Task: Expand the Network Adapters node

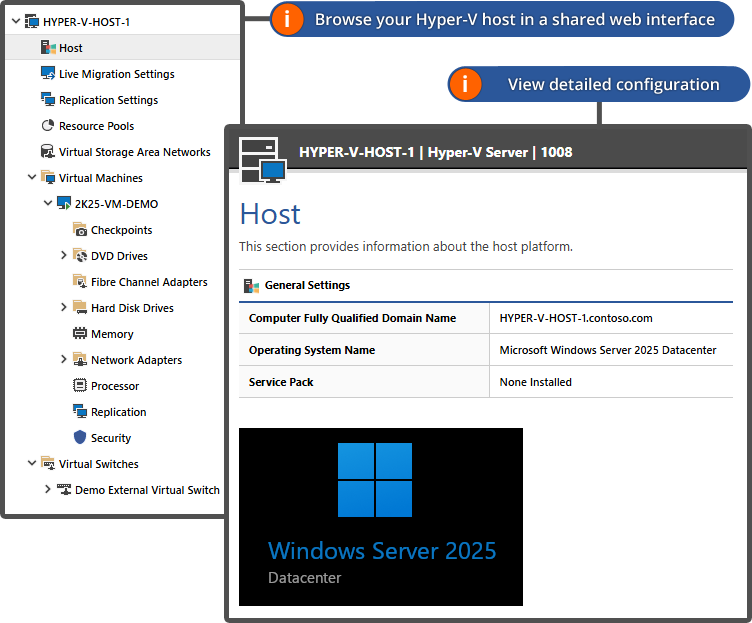Action: [x=63, y=359]
